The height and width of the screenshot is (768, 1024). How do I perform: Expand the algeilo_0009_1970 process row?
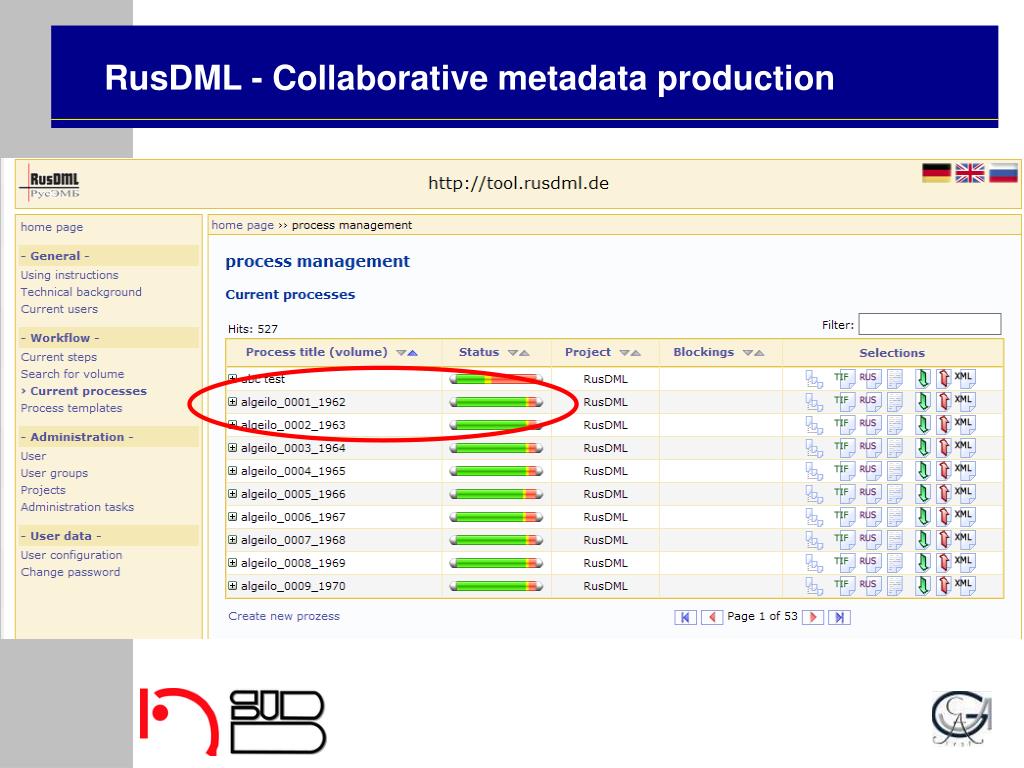(x=232, y=586)
